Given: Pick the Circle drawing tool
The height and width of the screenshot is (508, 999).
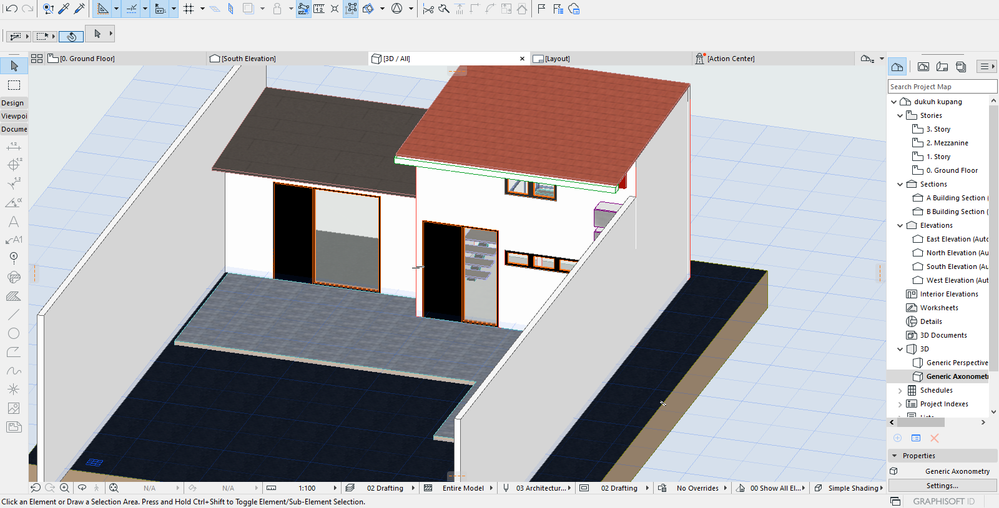Looking at the screenshot, I should 14,333.
